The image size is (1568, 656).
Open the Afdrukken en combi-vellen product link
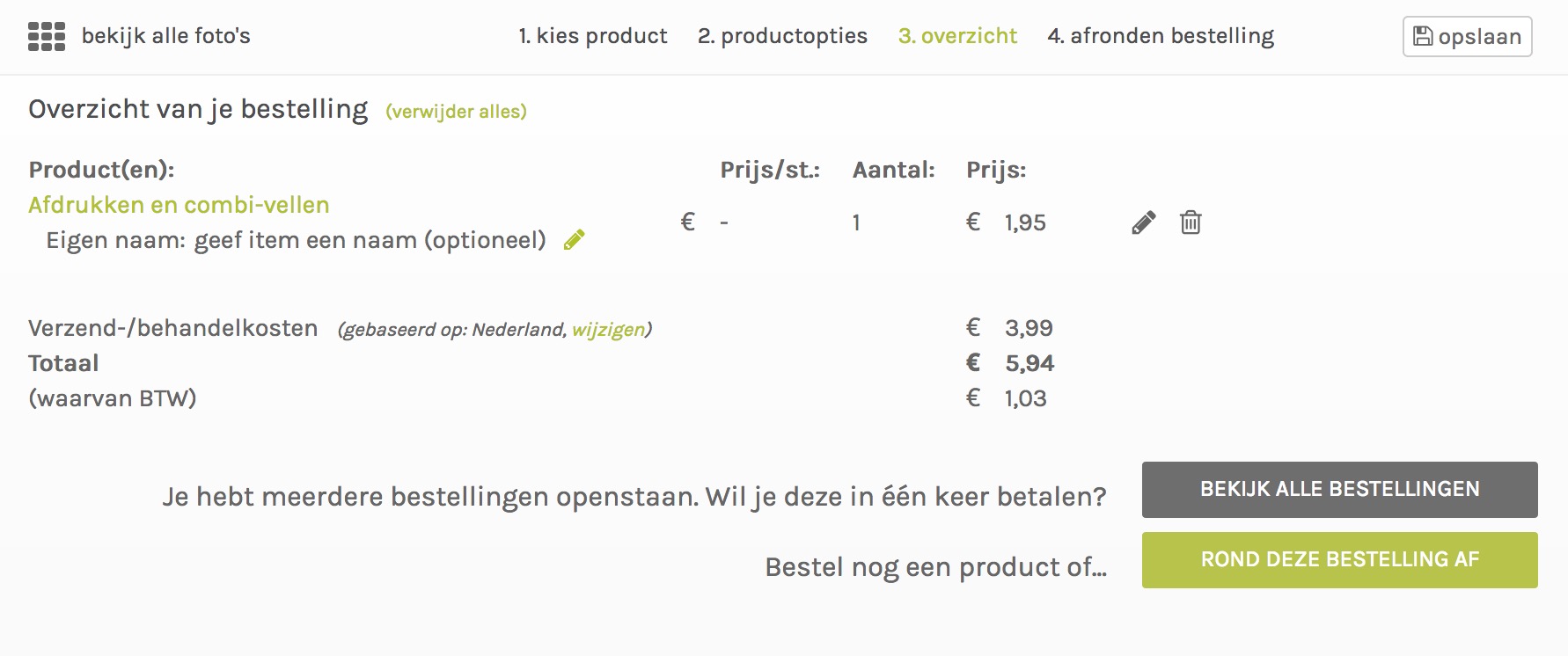[x=179, y=205]
